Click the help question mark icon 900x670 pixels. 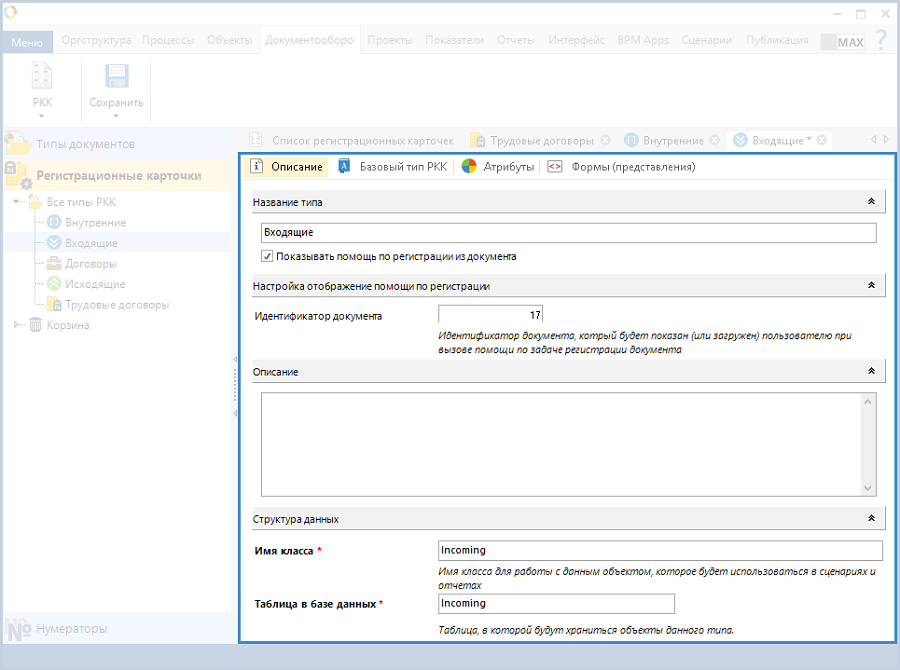click(881, 41)
